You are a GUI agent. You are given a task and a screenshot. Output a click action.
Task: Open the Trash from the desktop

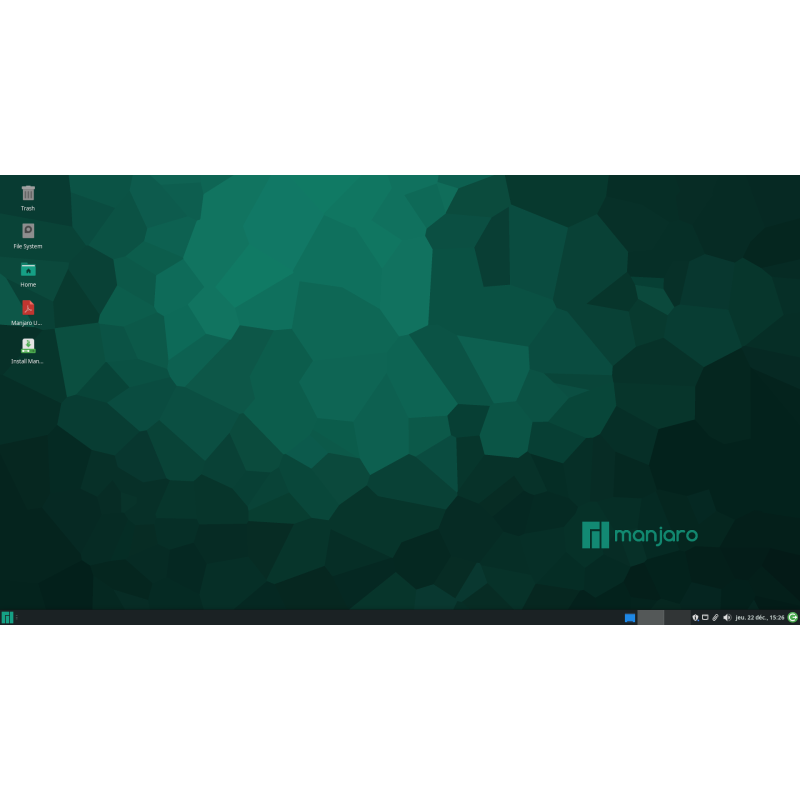pyautogui.click(x=27, y=193)
